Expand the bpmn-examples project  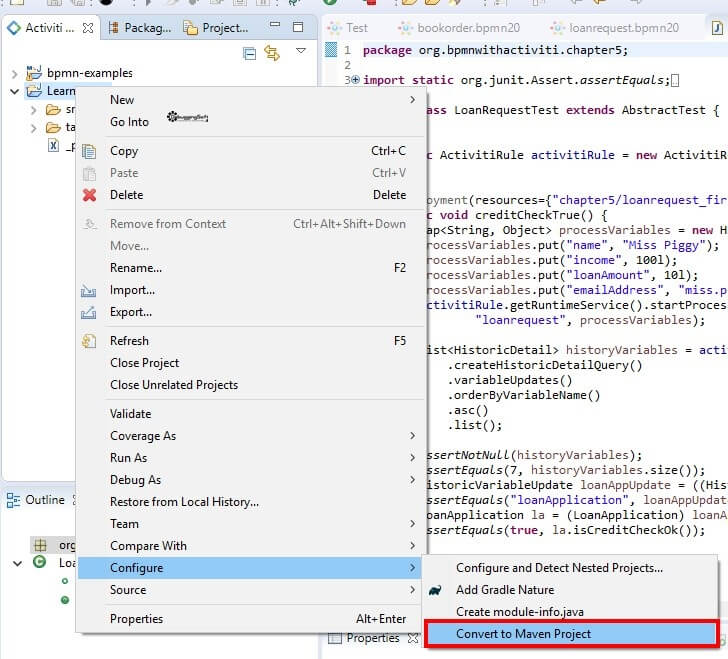tap(14, 73)
